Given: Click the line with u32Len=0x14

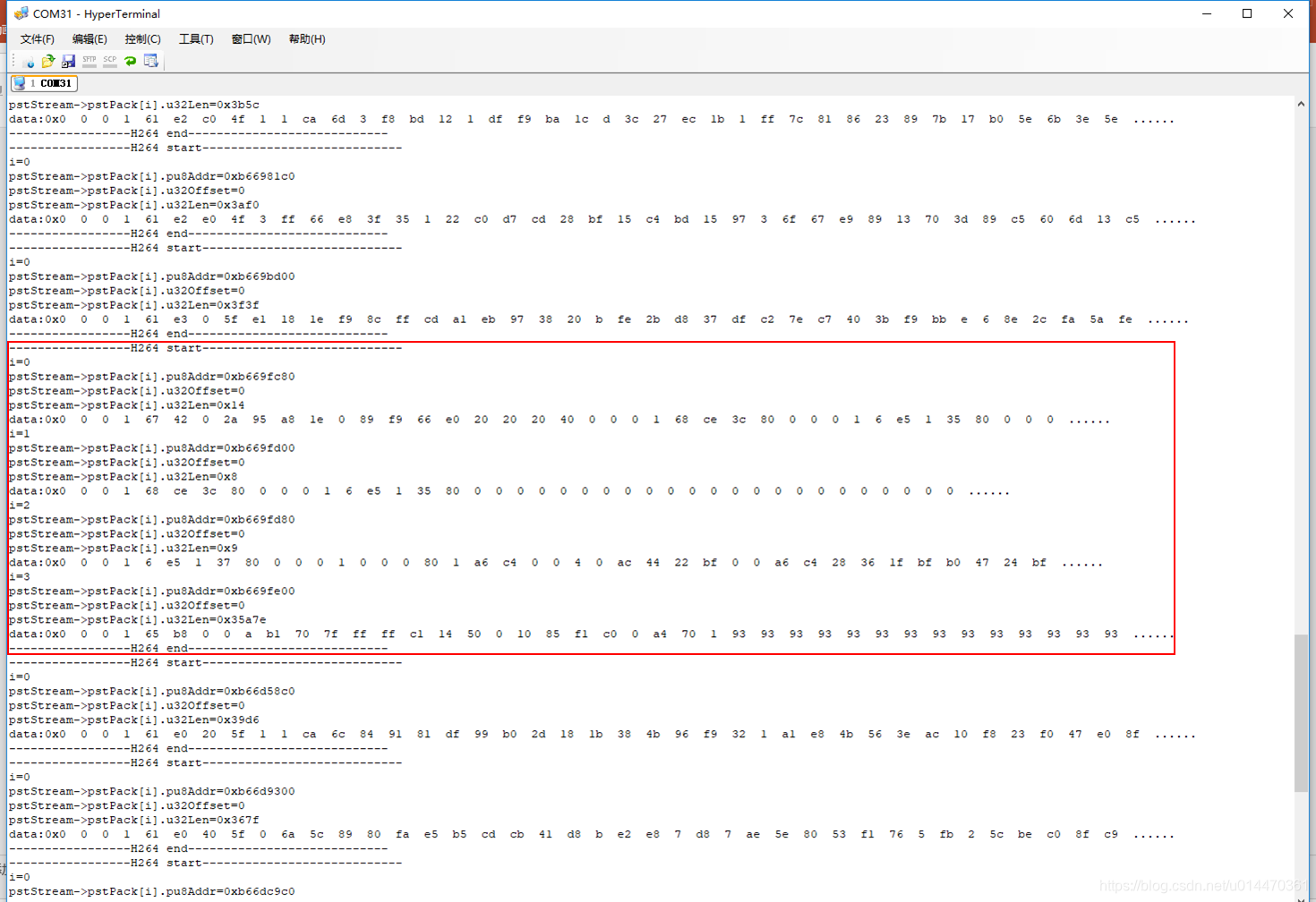Looking at the screenshot, I should (x=127, y=405).
